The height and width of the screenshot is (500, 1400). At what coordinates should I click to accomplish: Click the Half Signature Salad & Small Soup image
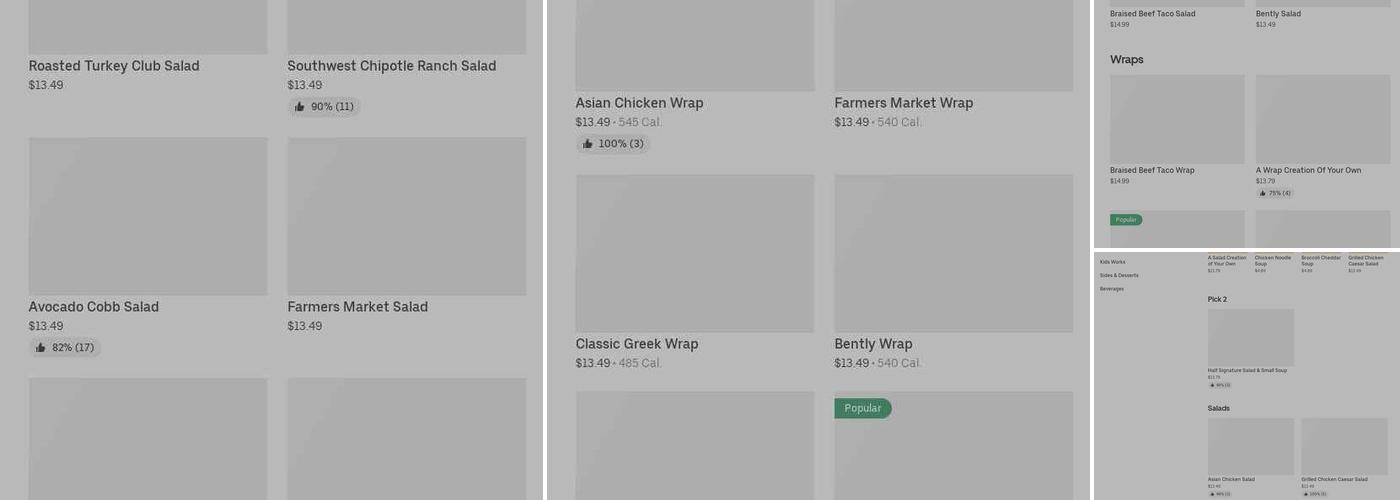pos(1250,337)
